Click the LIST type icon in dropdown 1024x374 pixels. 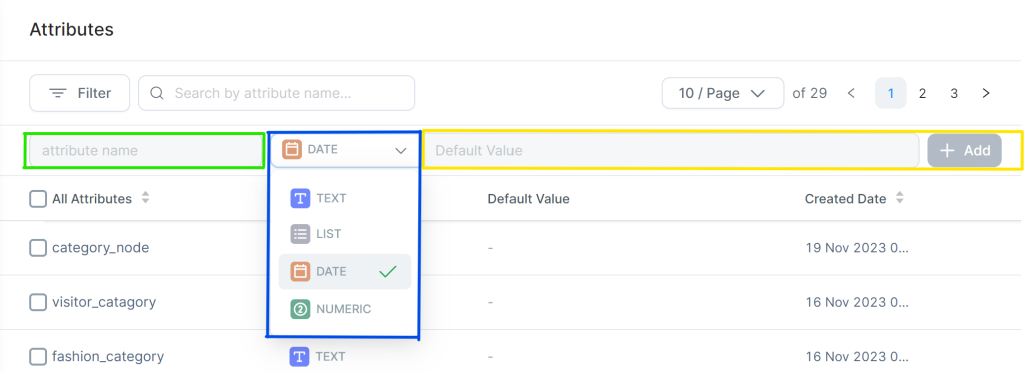(x=300, y=234)
